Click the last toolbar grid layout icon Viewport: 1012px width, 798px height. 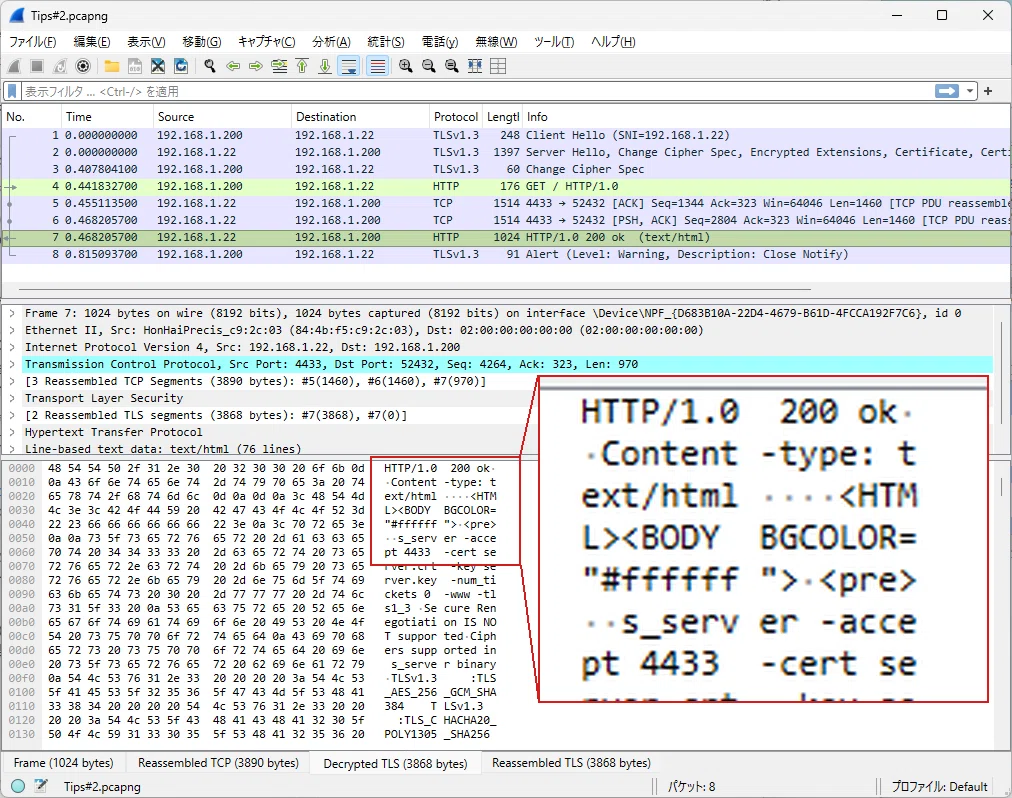pyautogui.click(x=498, y=66)
